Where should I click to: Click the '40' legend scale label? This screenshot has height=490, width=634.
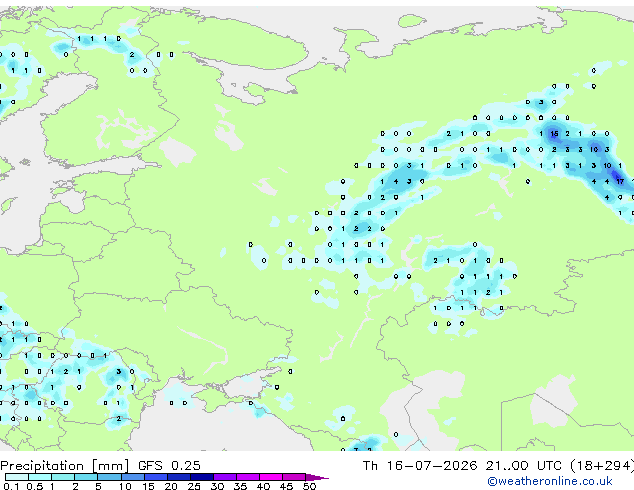pos(263,486)
